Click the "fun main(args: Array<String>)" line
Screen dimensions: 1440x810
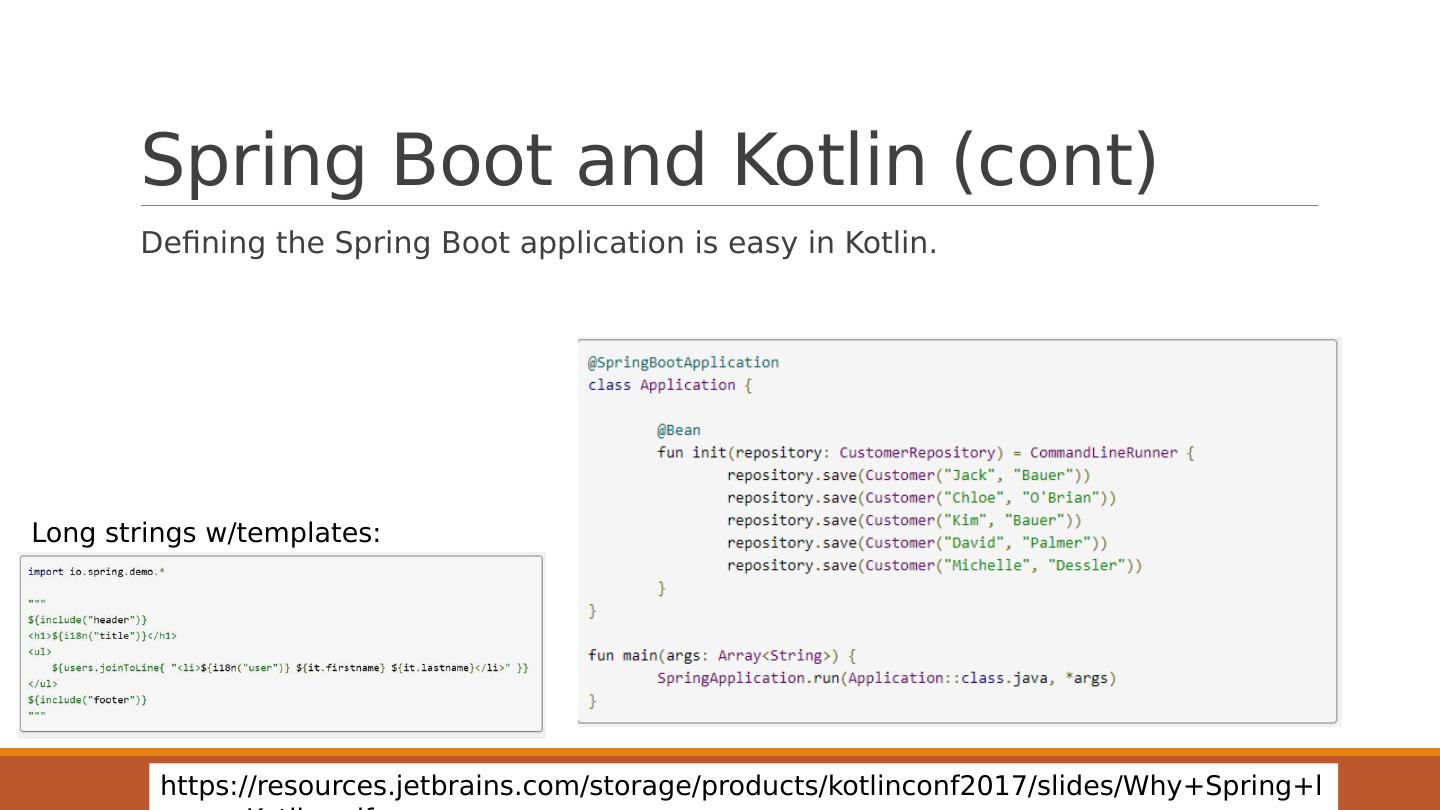tap(722, 656)
